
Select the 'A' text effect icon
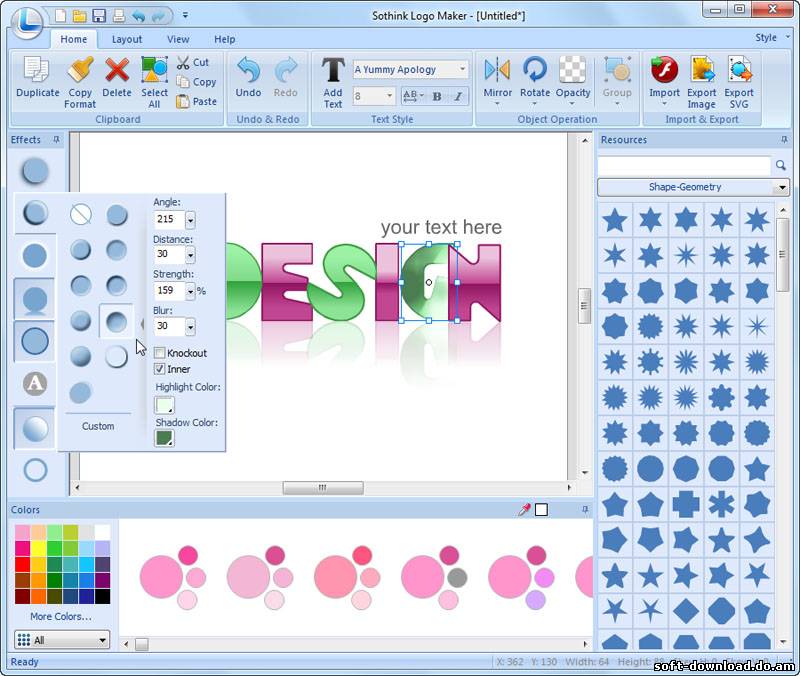tap(35, 383)
